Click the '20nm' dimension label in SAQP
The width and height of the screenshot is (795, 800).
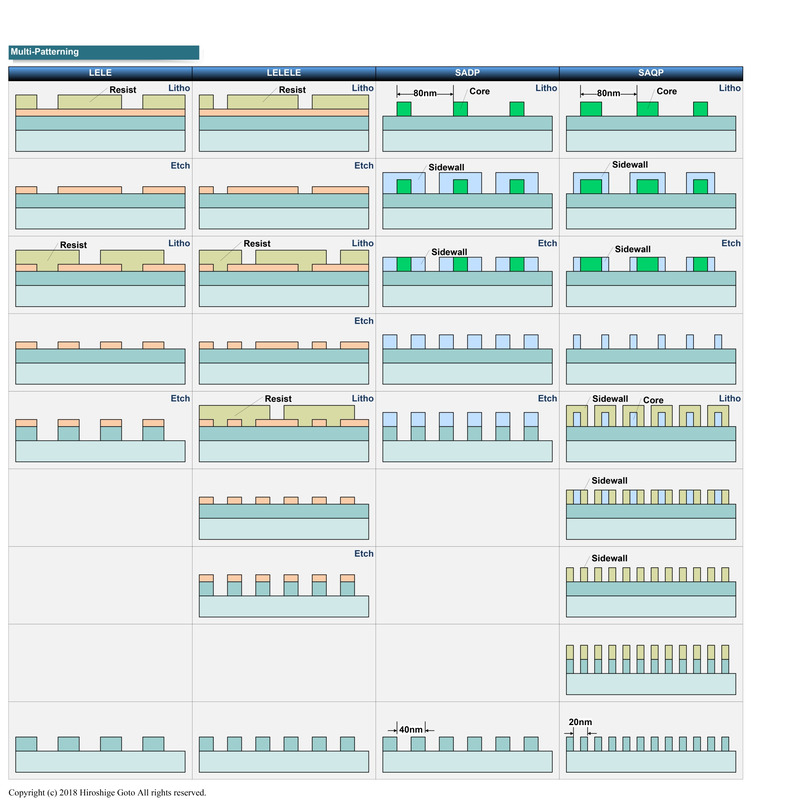(580, 722)
